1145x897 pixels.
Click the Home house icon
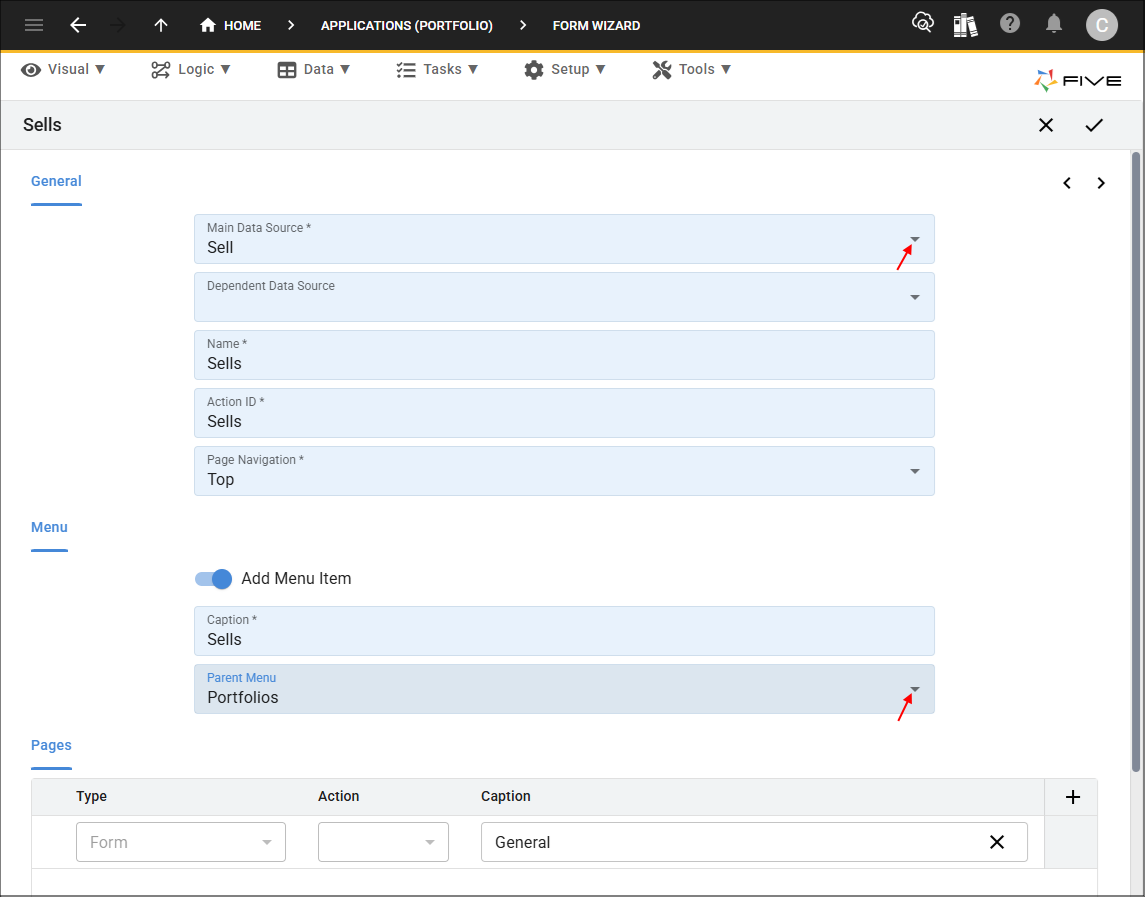point(207,26)
